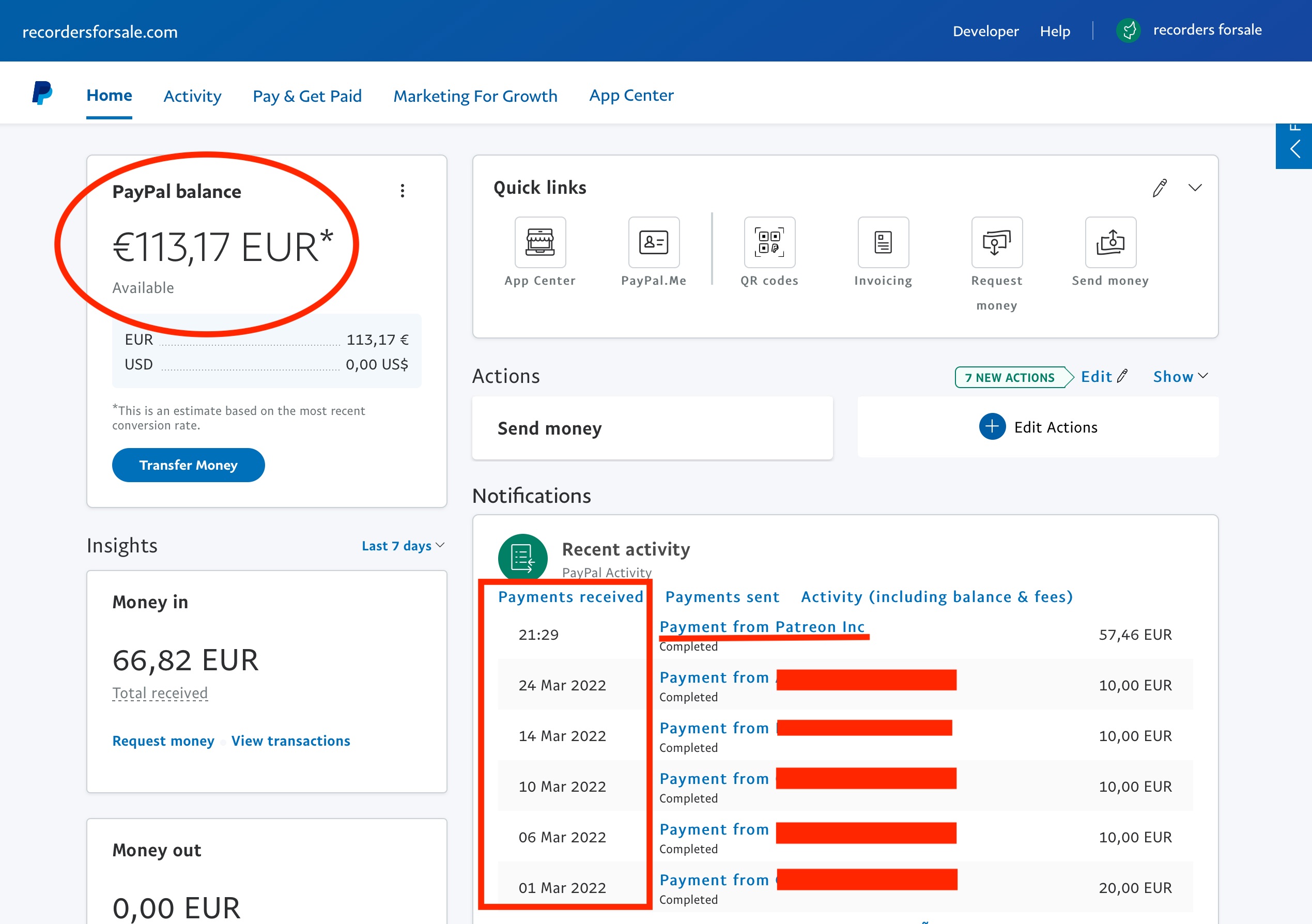Click the Send money quick link icon
Viewport: 1312px width, 924px height.
(1110, 242)
